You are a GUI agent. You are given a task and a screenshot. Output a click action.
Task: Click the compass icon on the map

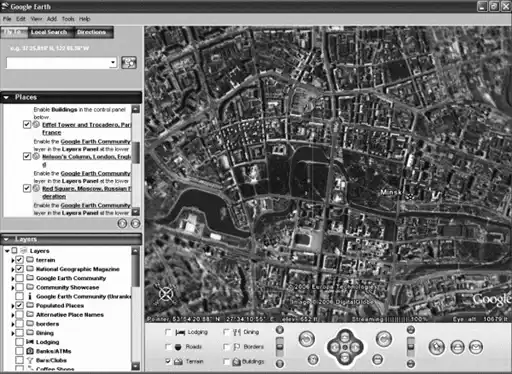(x=166, y=294)
